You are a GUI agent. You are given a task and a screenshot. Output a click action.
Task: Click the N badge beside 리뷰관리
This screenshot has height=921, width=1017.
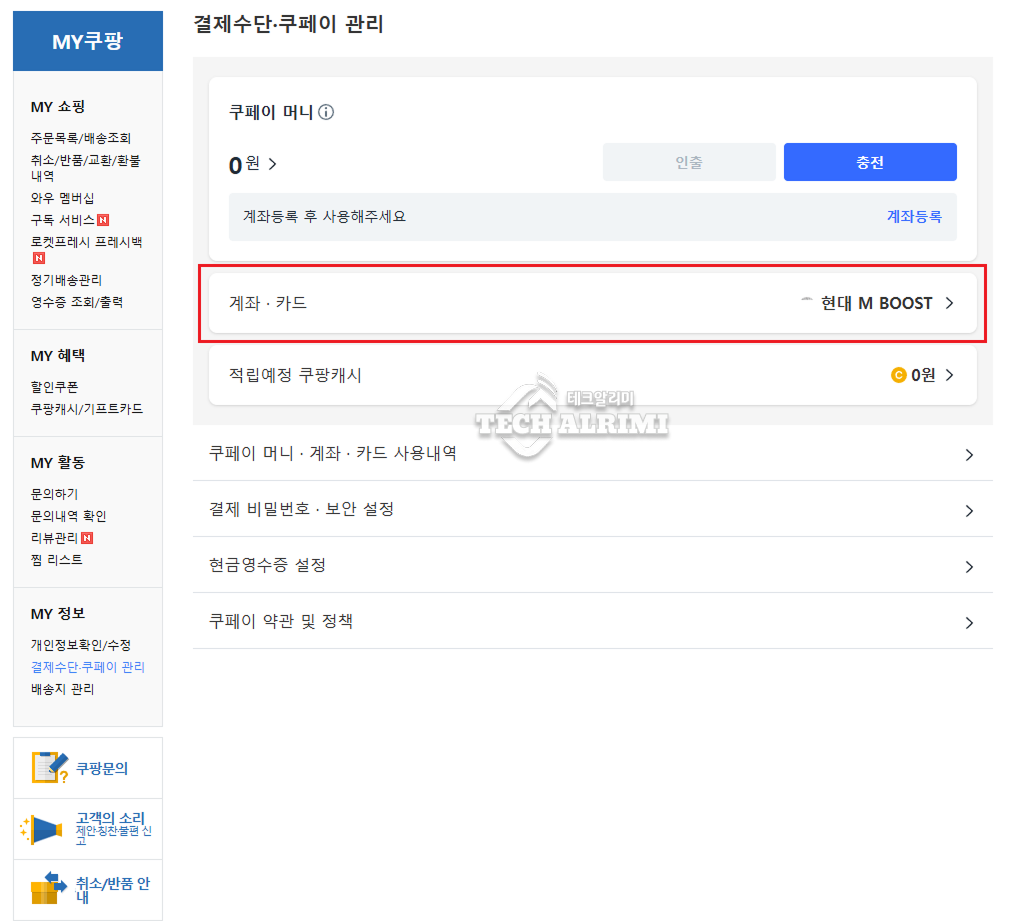pos(87,538)
